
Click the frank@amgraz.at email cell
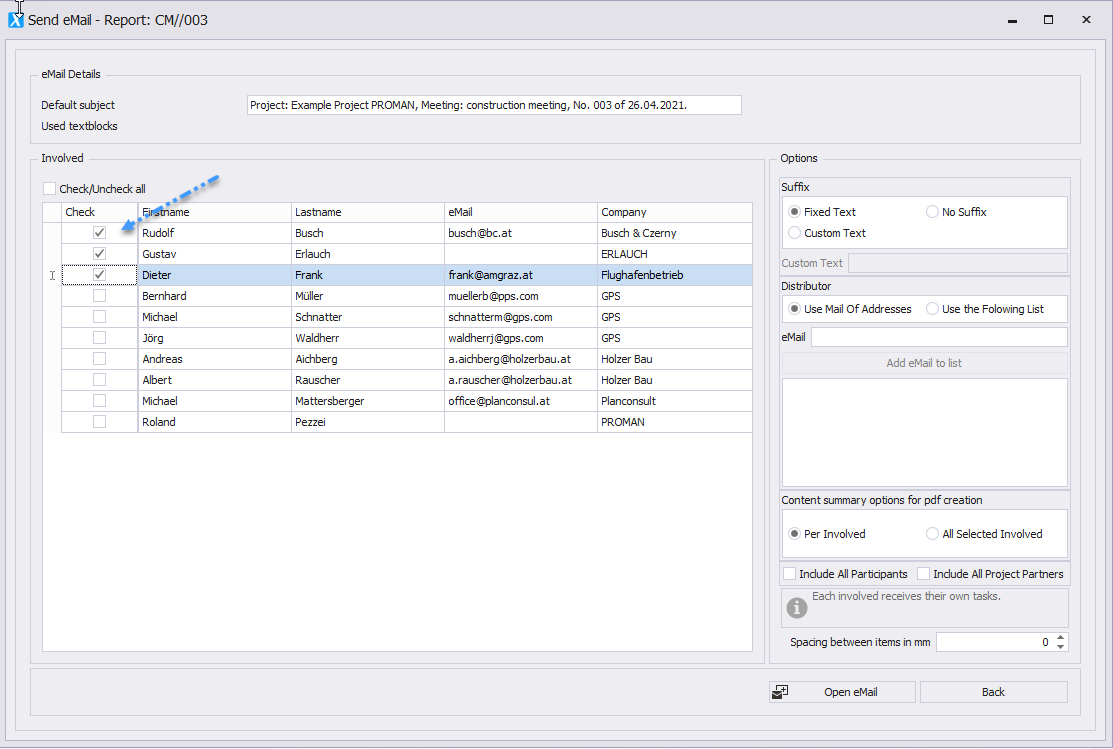pyautogui.click(x=521, y=275)
